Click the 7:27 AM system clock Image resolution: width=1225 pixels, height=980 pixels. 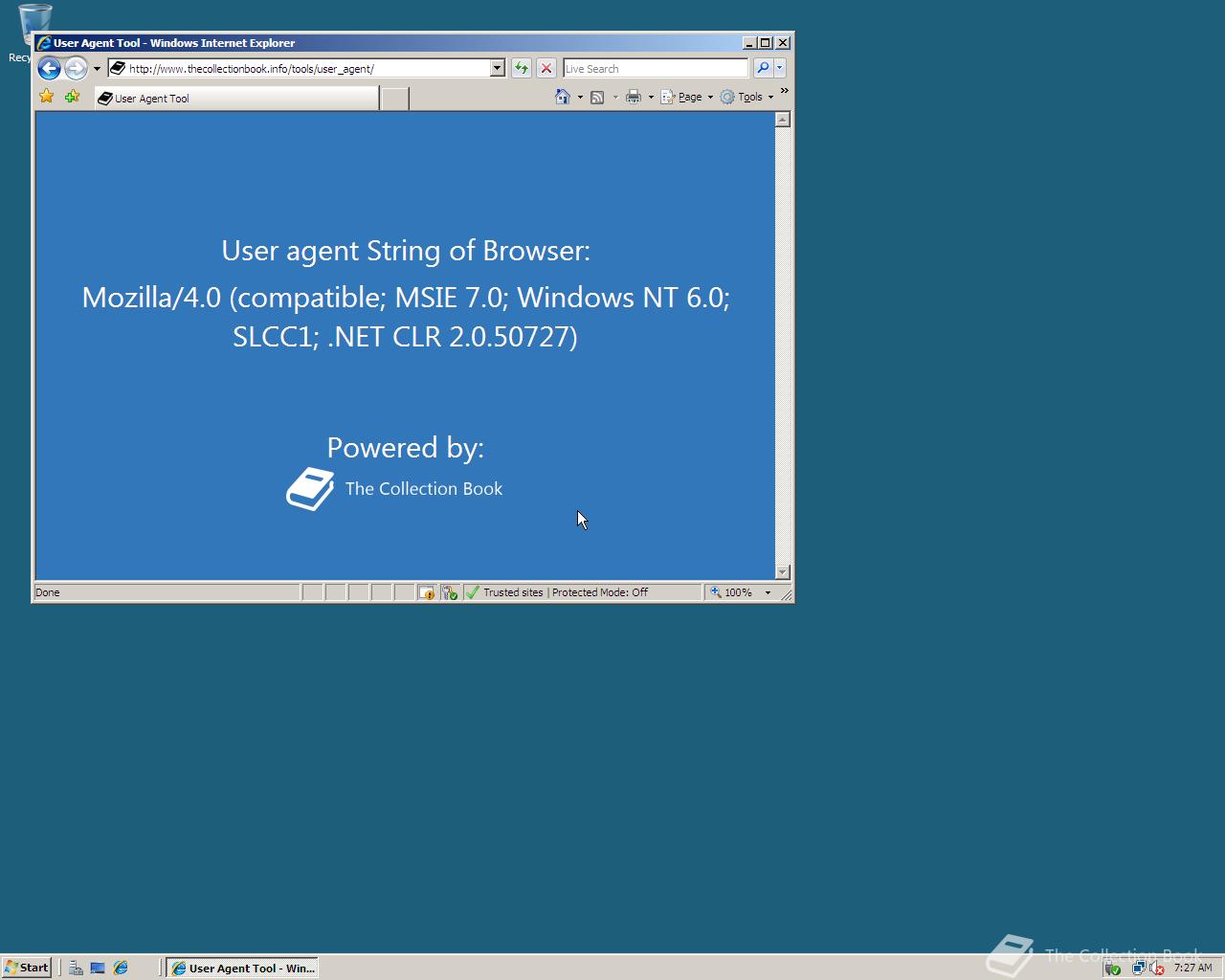1192,968
